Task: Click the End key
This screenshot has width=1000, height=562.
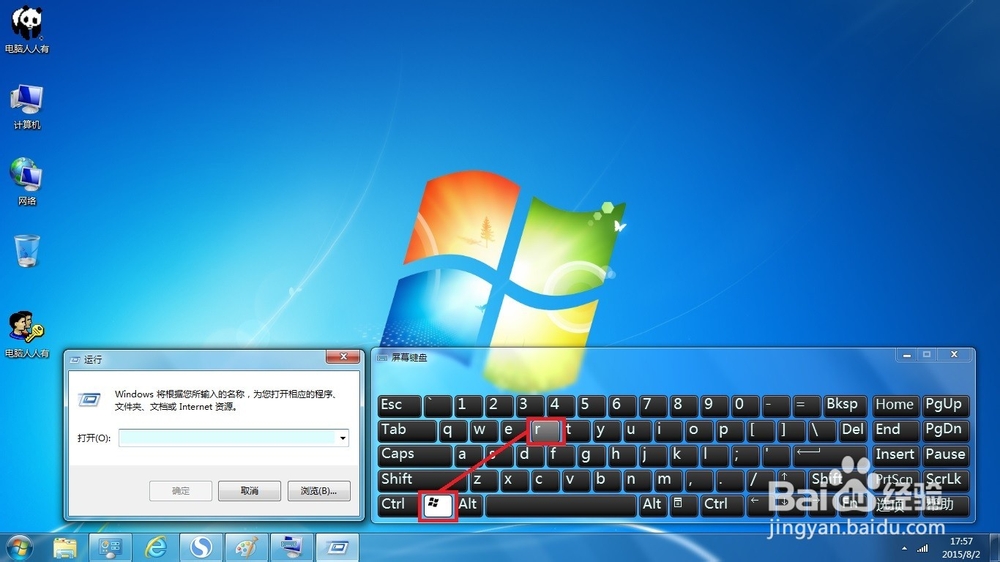Action: [895, 430]
